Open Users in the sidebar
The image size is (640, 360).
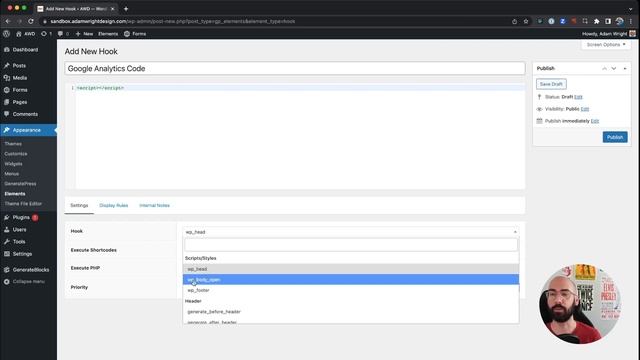(19, 229)
